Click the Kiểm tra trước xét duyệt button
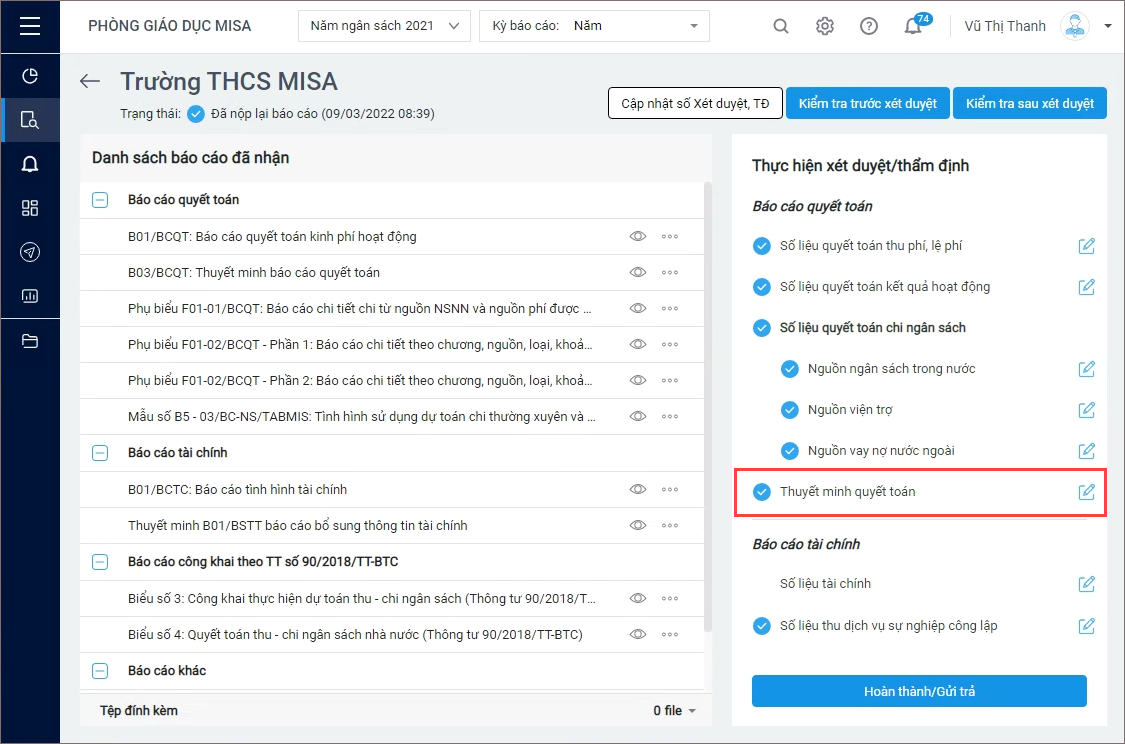 pyautogui.click(x=867, y=103)
